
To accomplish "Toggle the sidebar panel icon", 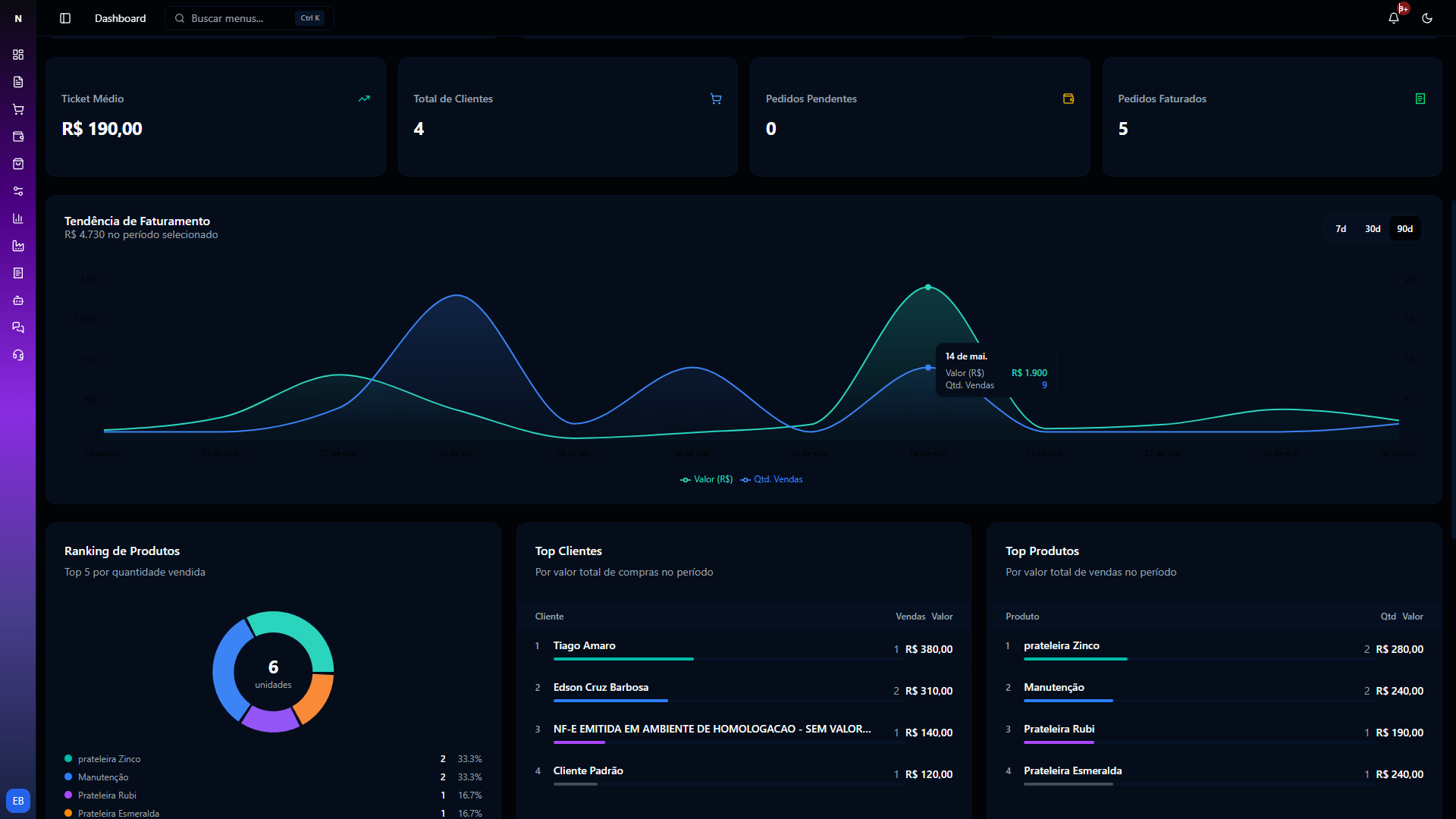I will tap(65, 18).
